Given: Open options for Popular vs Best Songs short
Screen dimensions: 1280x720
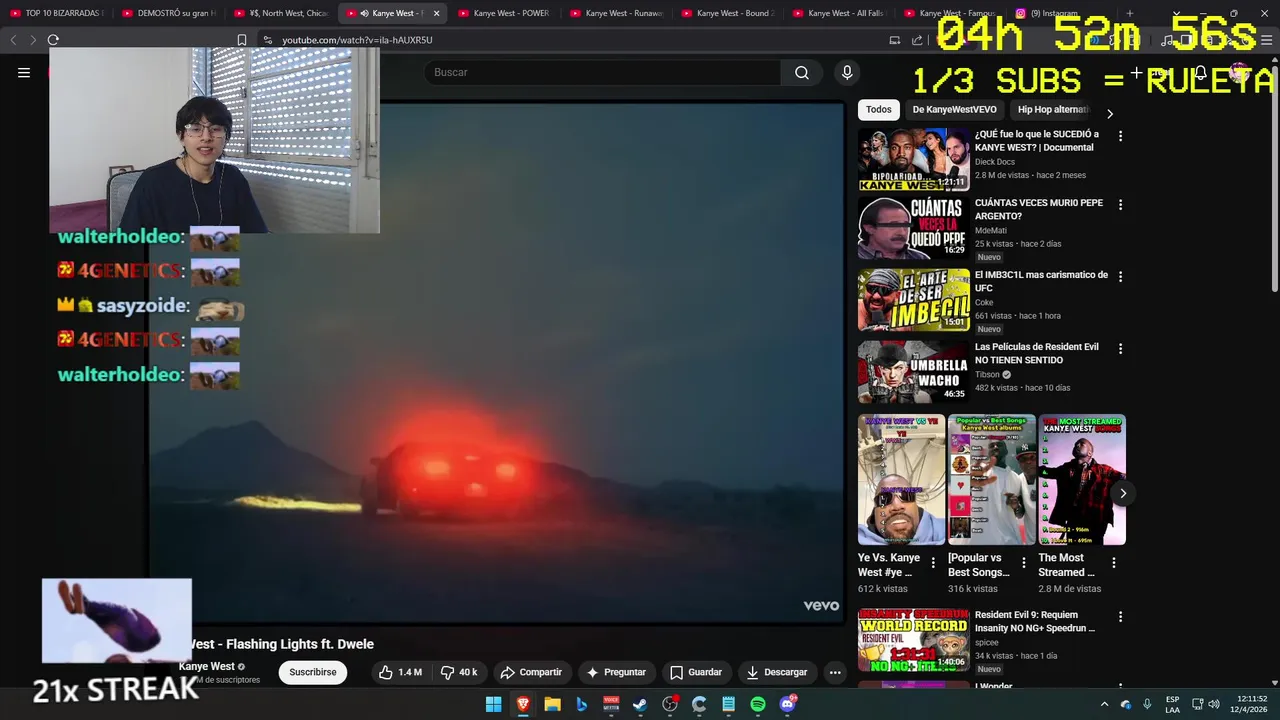Looking at the screenshot, I should 1023,564.
